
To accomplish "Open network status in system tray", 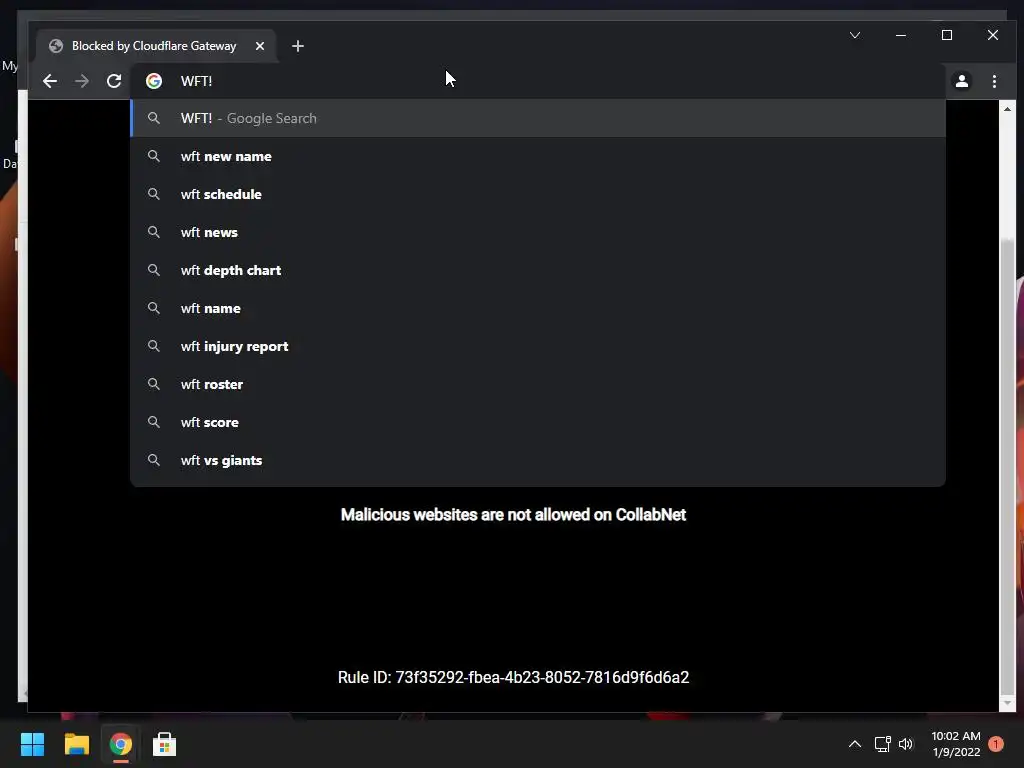I will [x=882, y=744].
